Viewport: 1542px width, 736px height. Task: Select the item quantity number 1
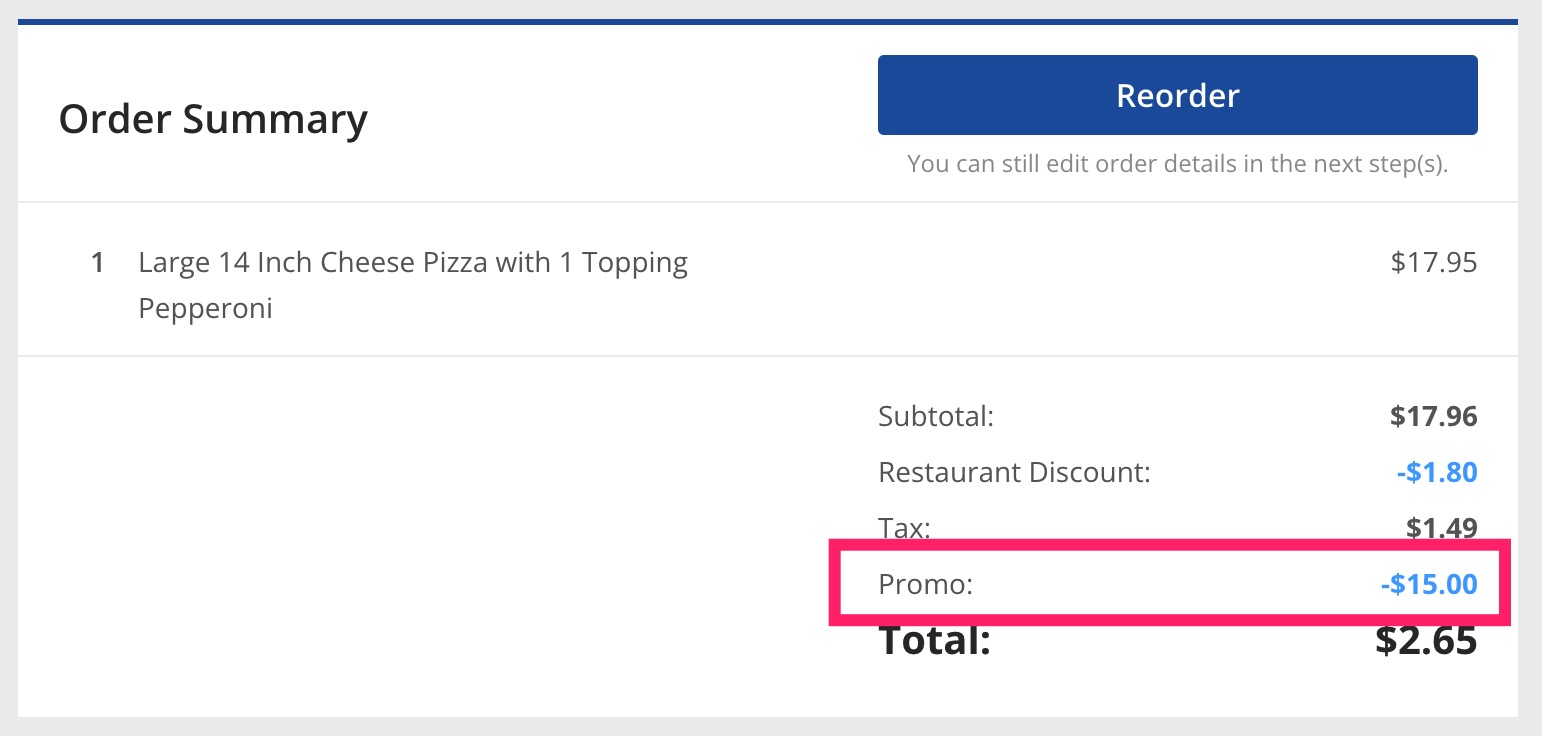[x=97, y=264]
